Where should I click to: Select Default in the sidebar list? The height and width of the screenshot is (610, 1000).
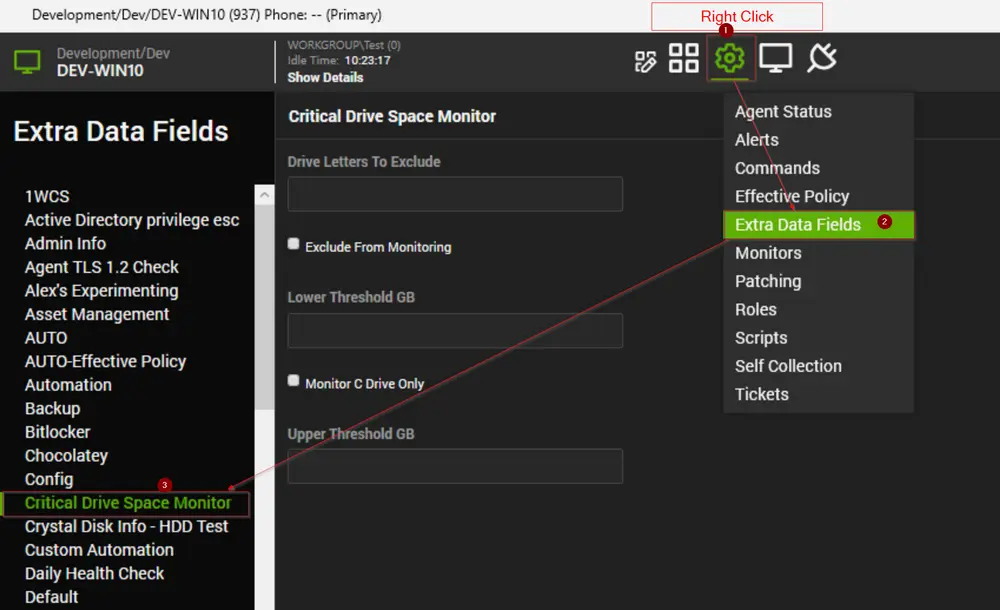(51, 598)
